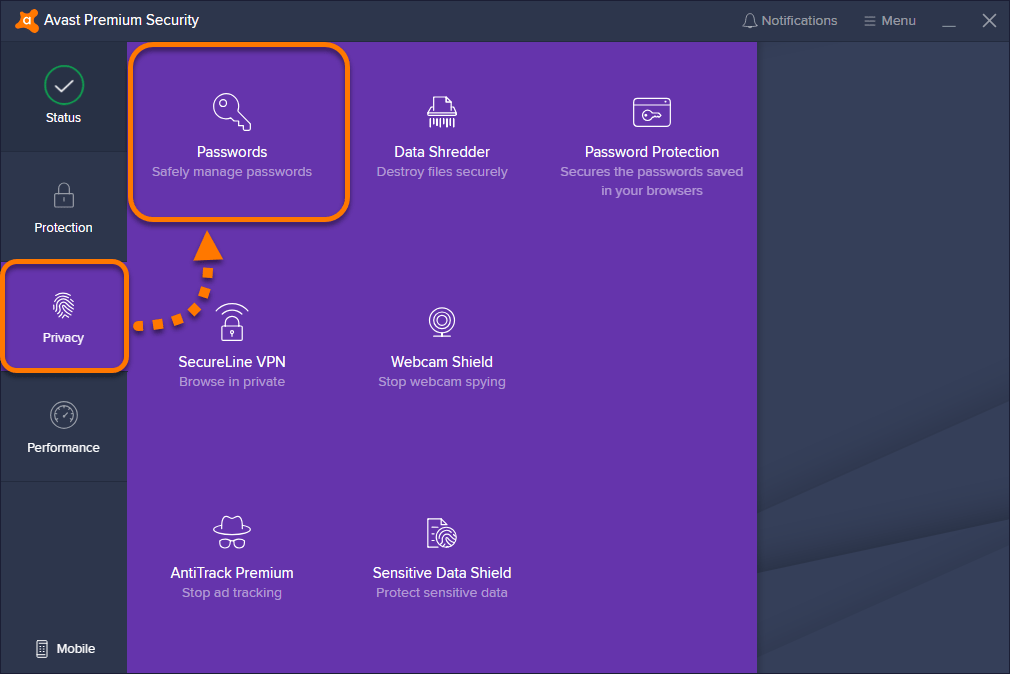Click 'Stop webcam spying' text
This screenshot has width=1010, height=674.
(x=442, y=382)
